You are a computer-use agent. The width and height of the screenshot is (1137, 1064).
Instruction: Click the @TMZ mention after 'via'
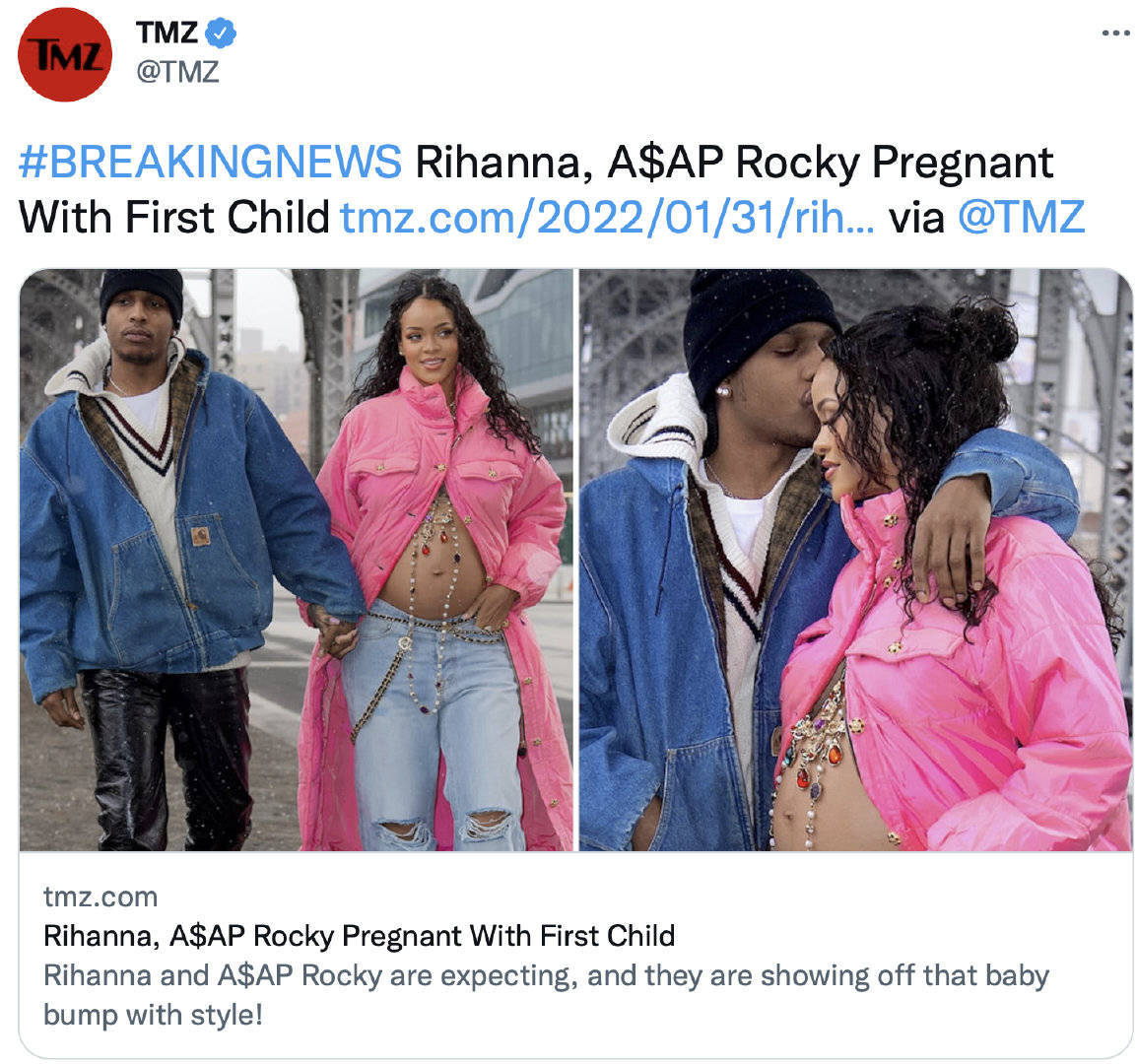[x=1021, y=217]
